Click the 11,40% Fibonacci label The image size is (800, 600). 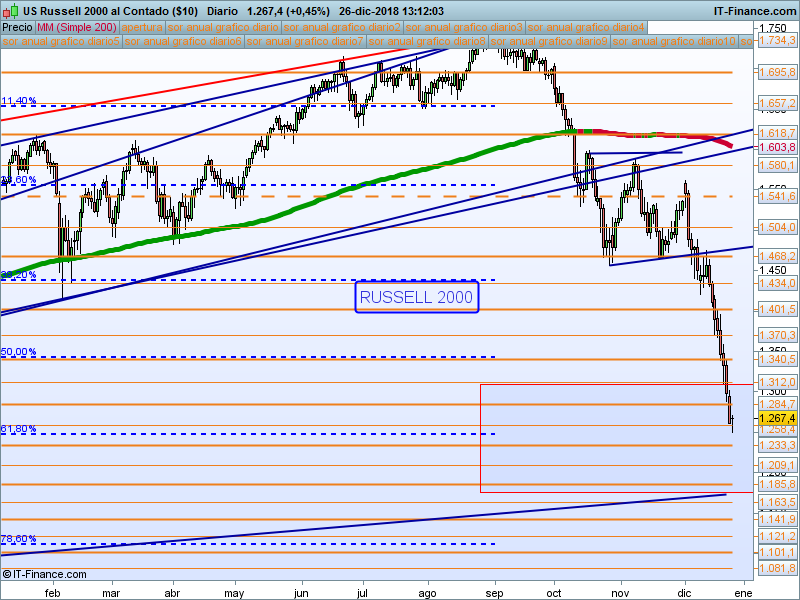tap(19, 101)
